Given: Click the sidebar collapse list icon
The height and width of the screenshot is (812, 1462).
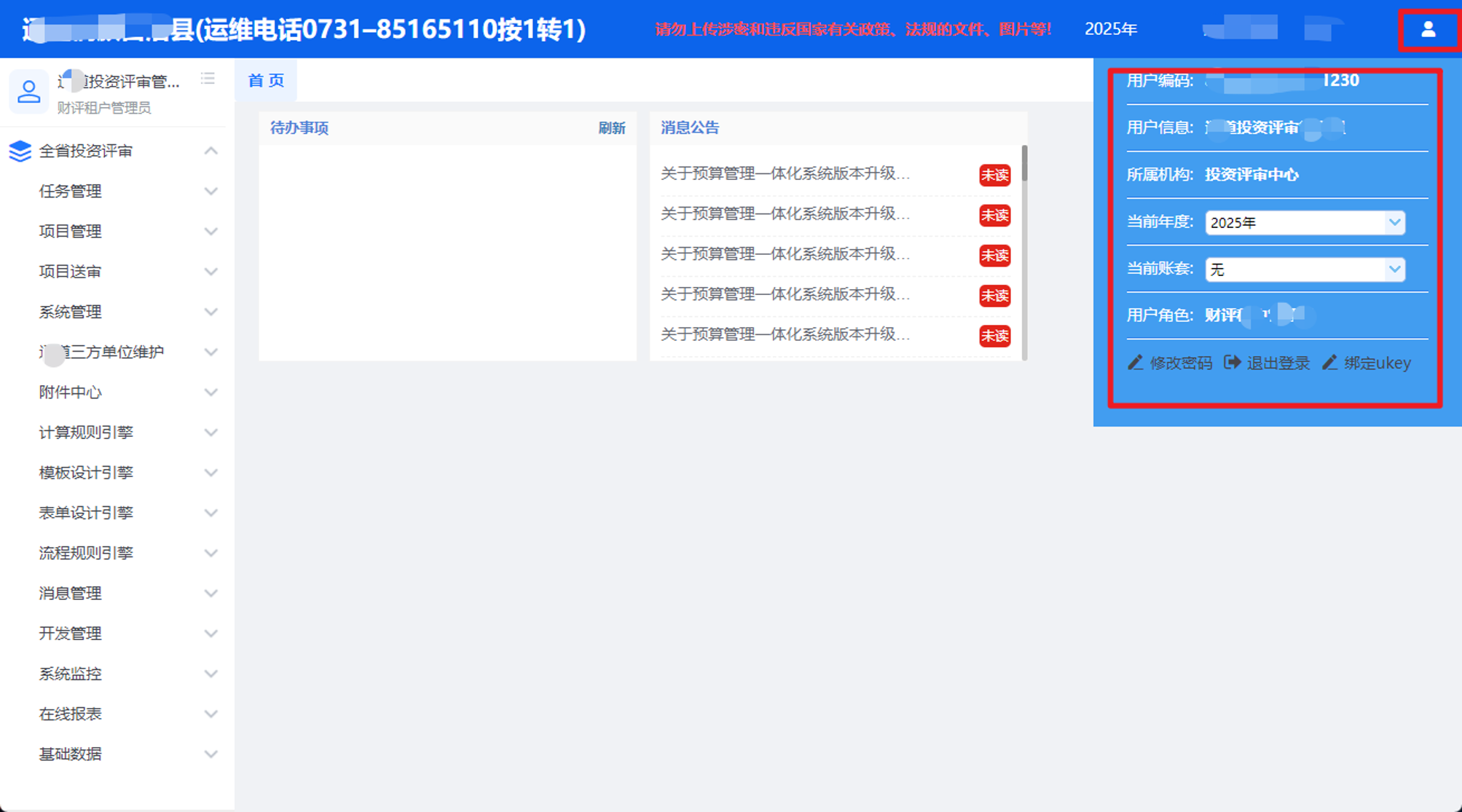Looking at the screenshot, I should tap(208, 79).
